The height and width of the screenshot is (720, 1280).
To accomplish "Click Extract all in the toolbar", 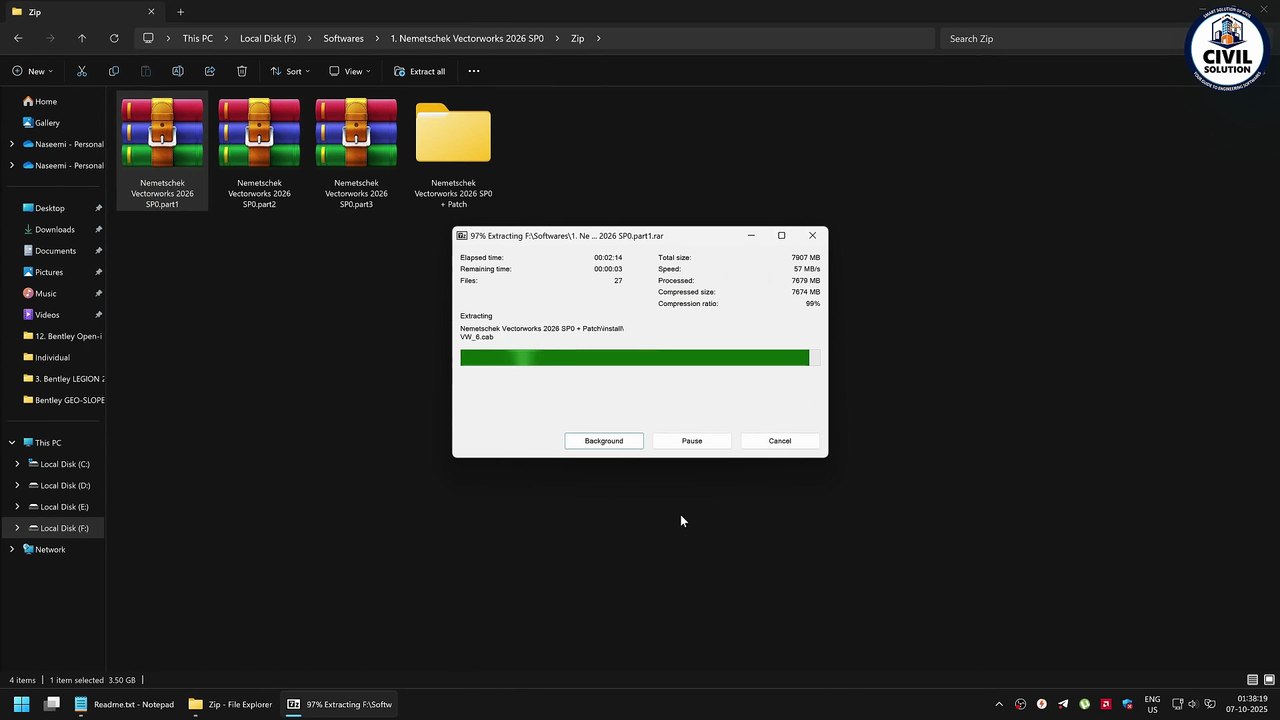I will coord(420,71).
